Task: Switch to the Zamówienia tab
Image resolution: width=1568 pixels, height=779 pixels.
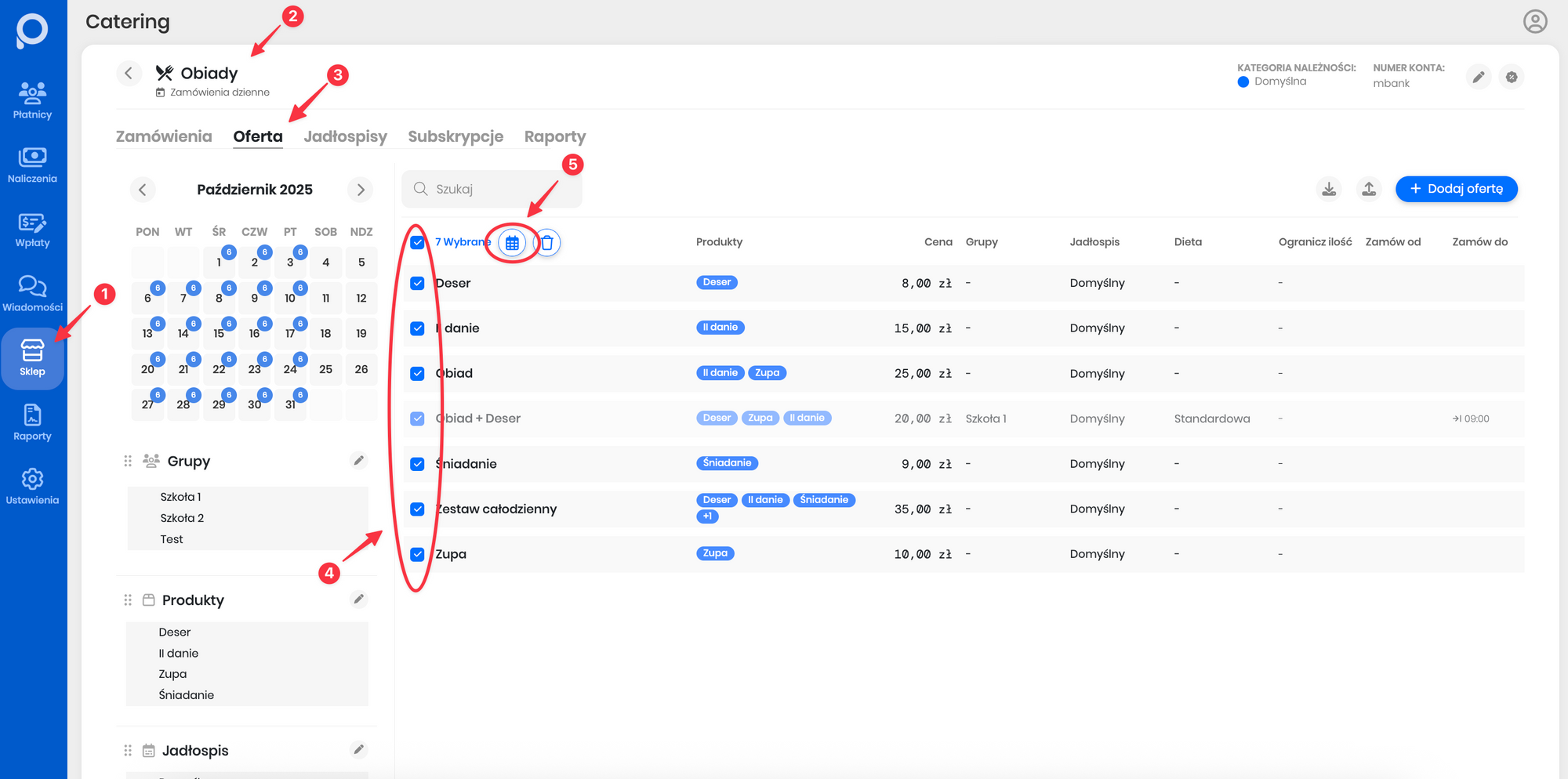Action: click(x=164, y=136)
